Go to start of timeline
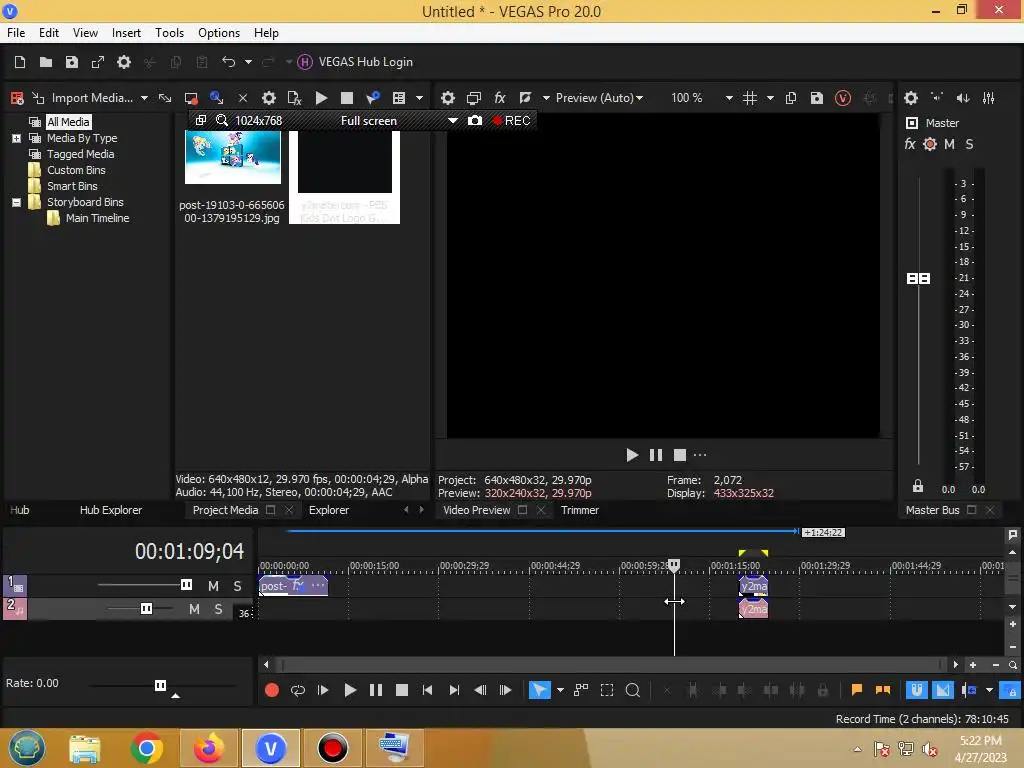 click(428, 690)
